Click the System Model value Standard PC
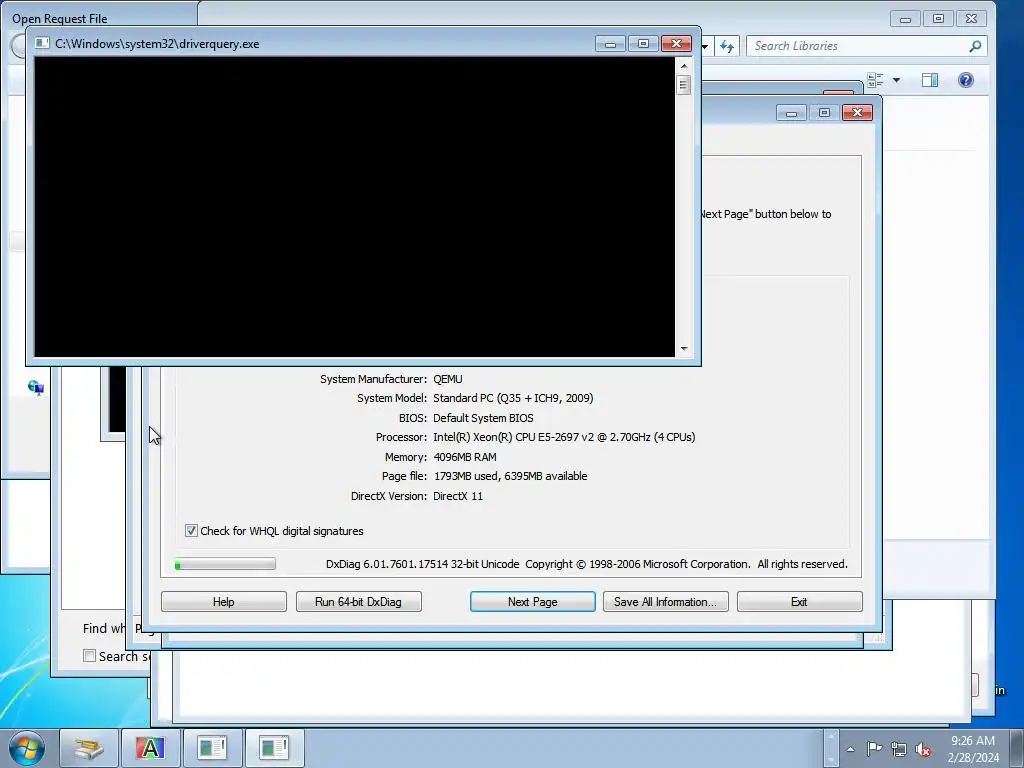Viewport: 1024px width, 768px height. pos(513,398)
